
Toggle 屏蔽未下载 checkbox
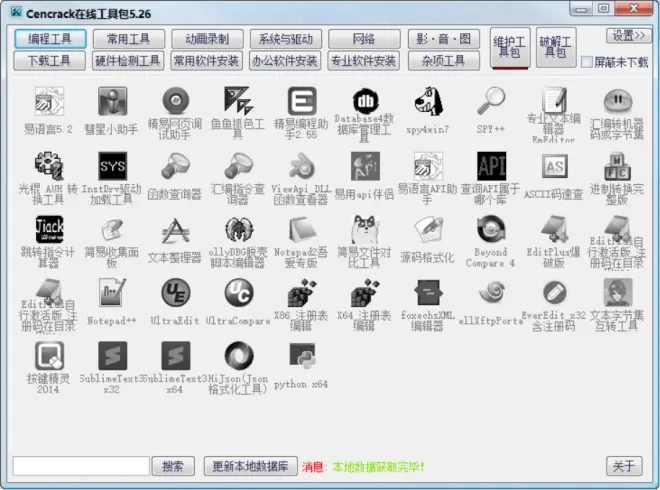pos(587,62)
